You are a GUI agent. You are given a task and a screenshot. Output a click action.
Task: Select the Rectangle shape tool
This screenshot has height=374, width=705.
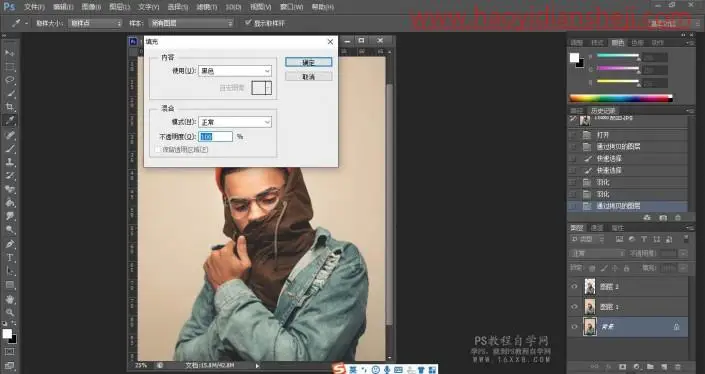(x=9, y=285)
